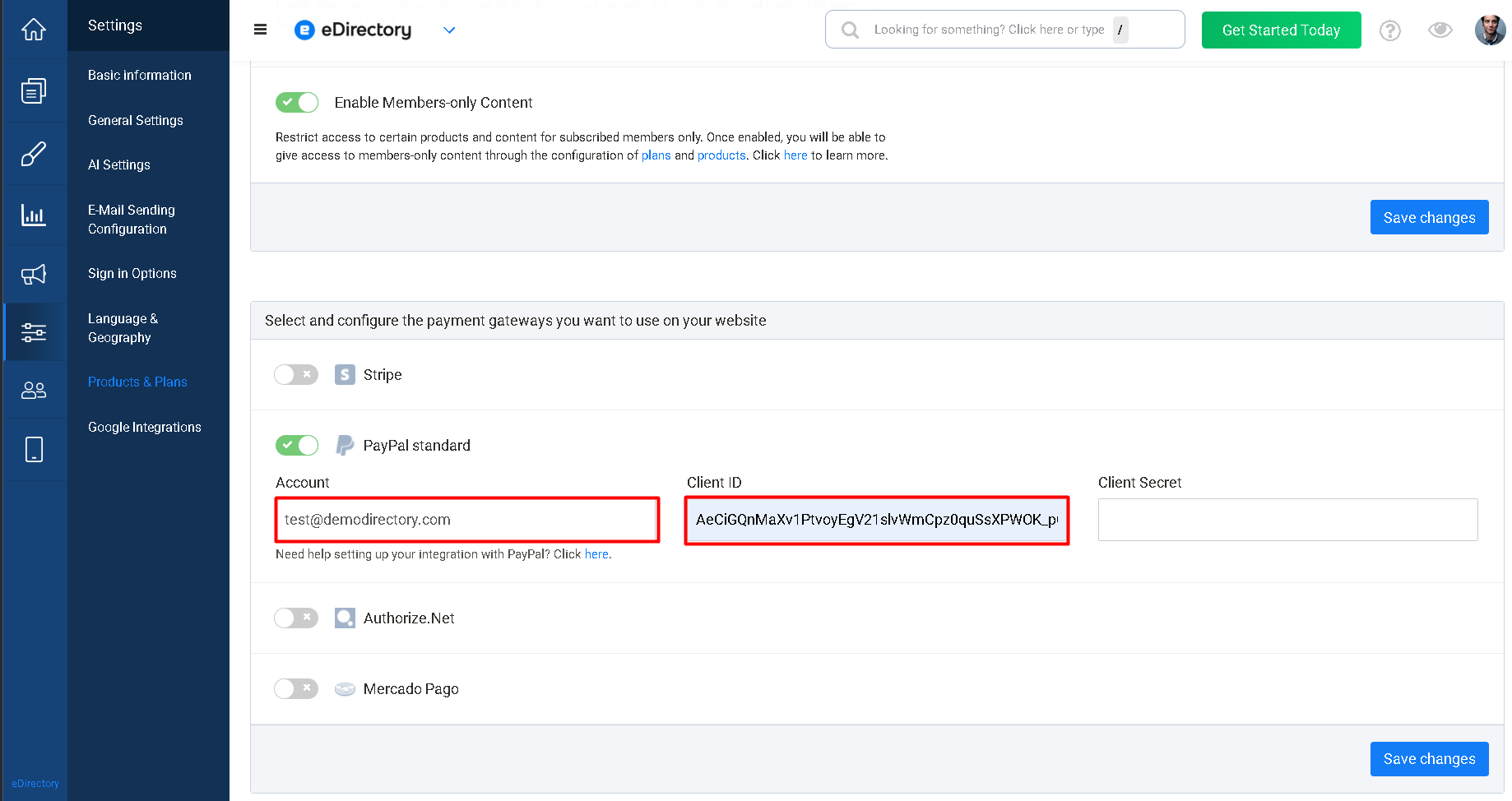Screen dimensions: 1512x801
Task: Open help via the question mark icon
Action: [1390, 30]
